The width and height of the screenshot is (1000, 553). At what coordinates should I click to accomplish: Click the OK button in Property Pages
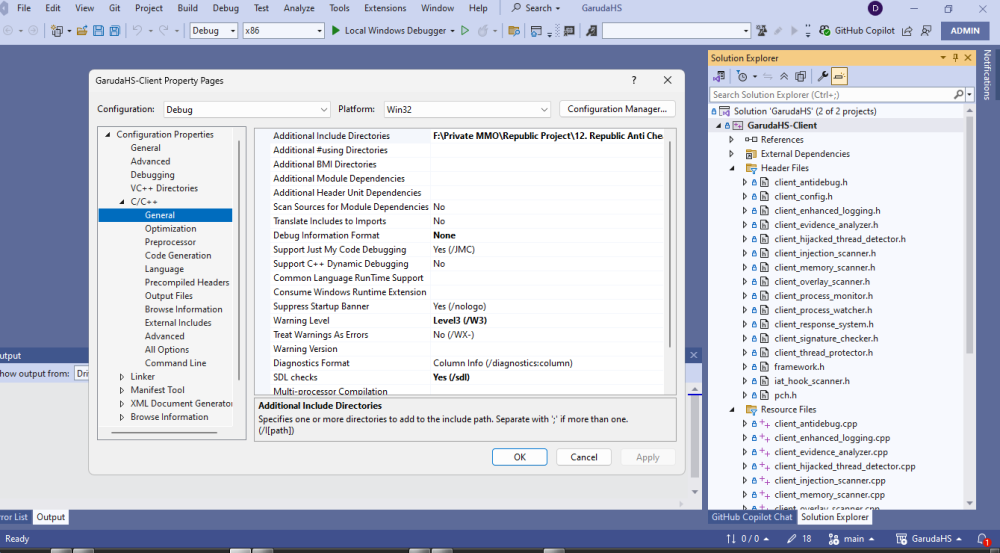click(x=520, y=457)
